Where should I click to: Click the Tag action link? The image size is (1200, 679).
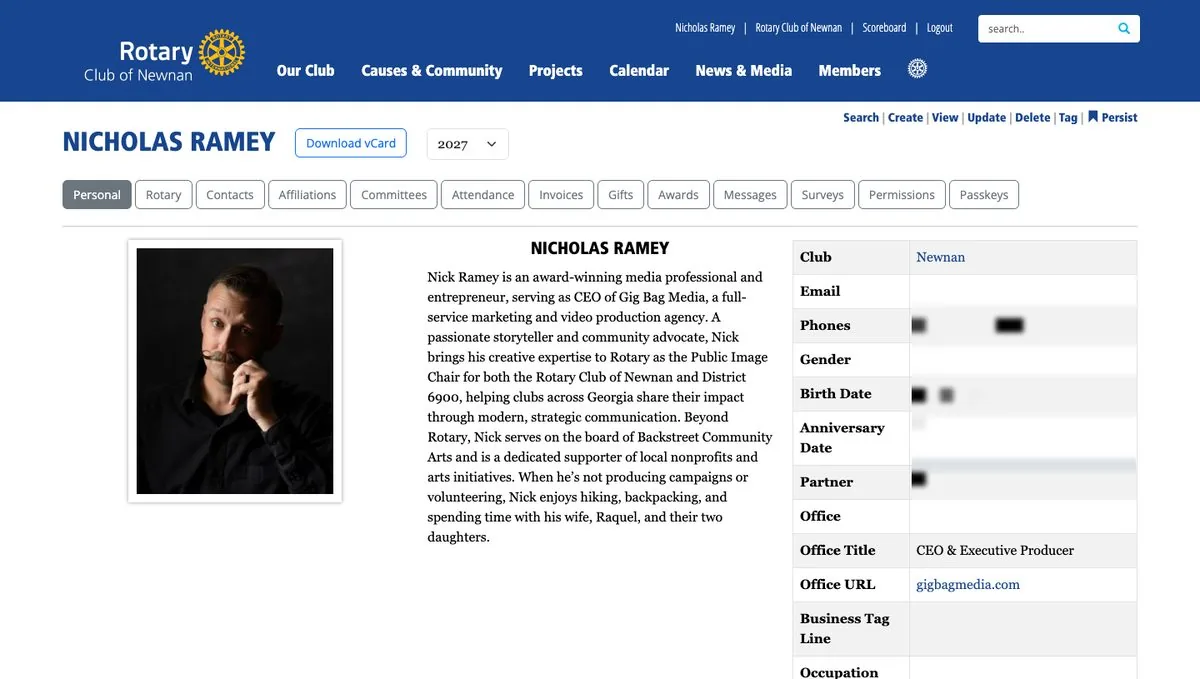(1068, 117)
